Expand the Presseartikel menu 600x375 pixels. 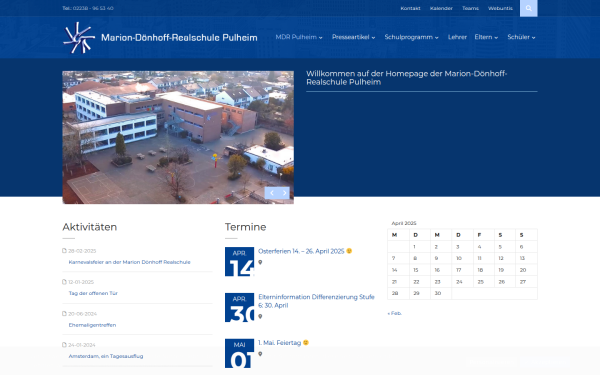(x=353, y=37)
